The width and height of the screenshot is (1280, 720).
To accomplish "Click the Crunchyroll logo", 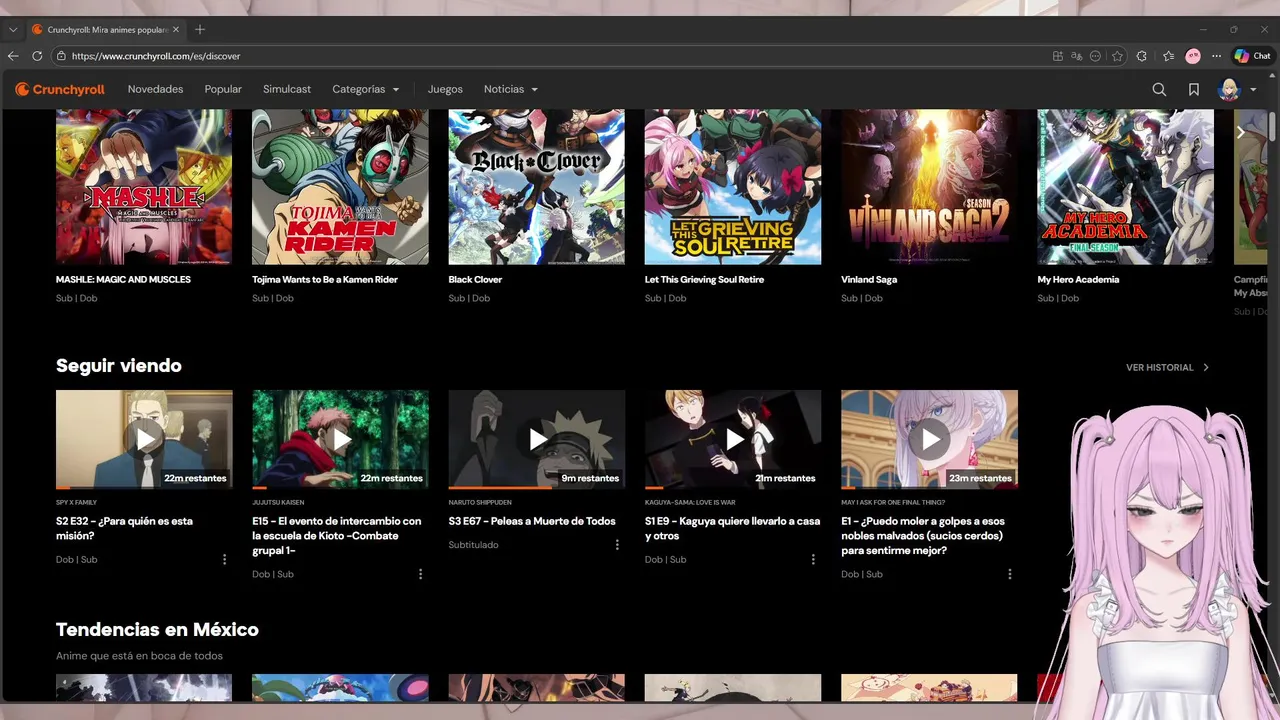I will [x=60, y=89].
